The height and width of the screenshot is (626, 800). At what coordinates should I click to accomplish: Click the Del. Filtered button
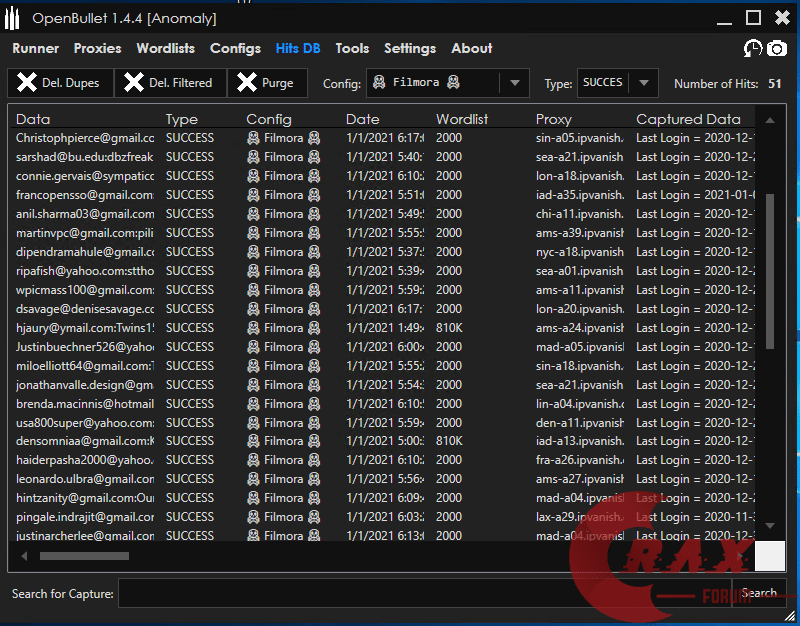pos(170,83)
